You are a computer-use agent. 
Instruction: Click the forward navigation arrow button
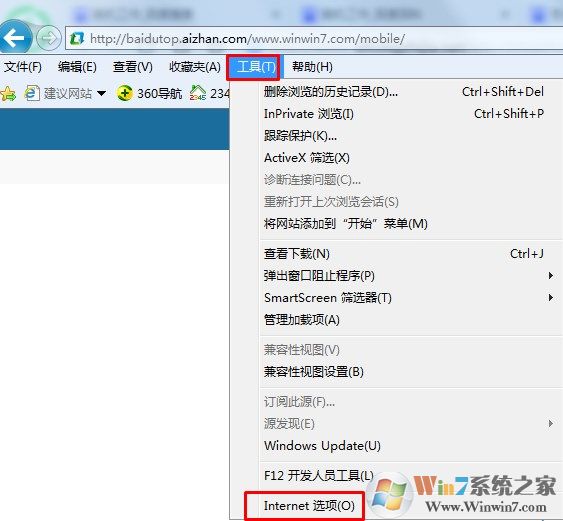pyautogui.click(x=48, y=38)
